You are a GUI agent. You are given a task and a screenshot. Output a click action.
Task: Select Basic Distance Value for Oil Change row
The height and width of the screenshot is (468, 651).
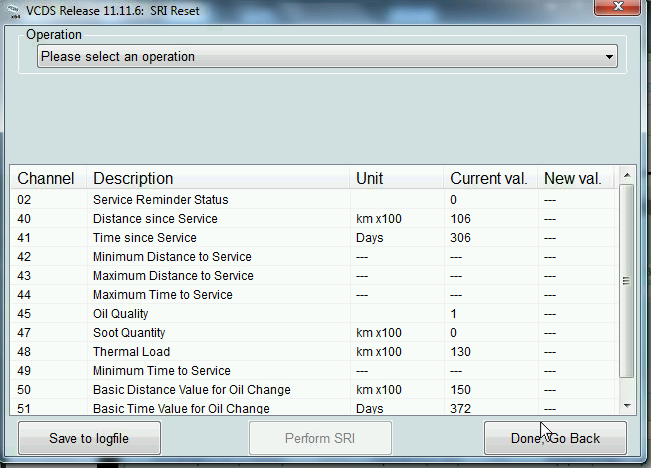(191, 390)
